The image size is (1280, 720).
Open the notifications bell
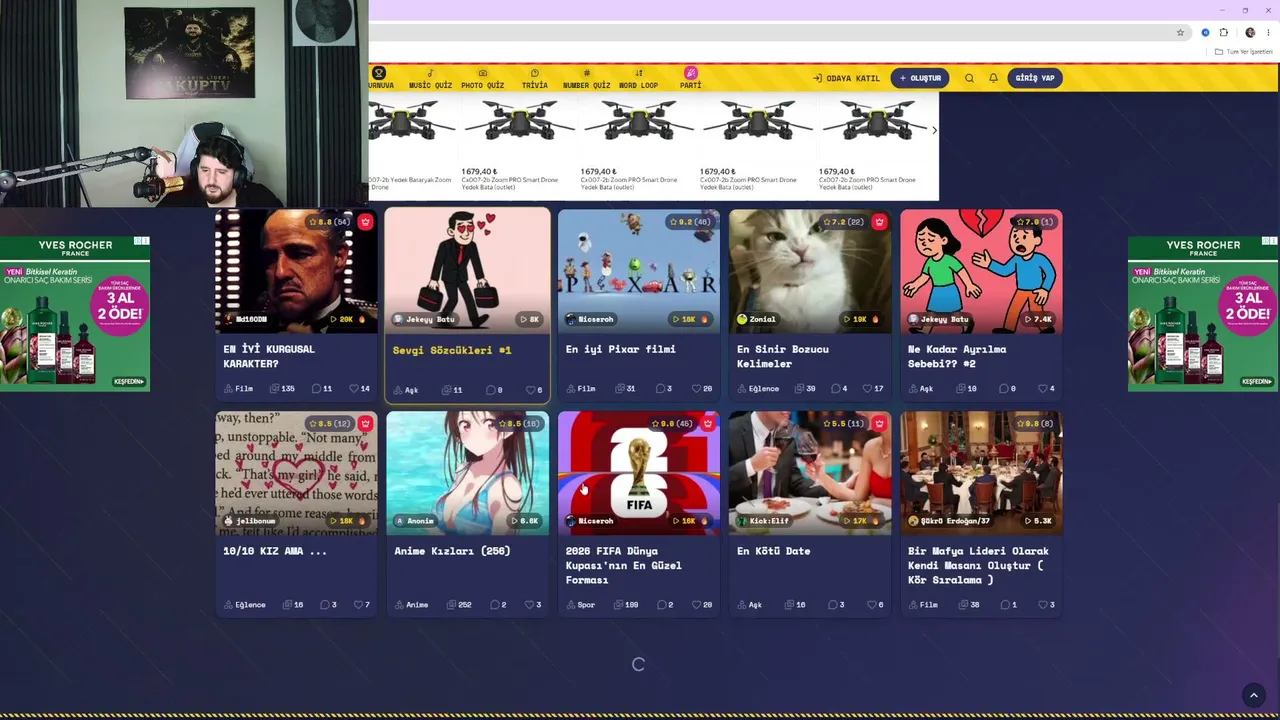(993, 78)
